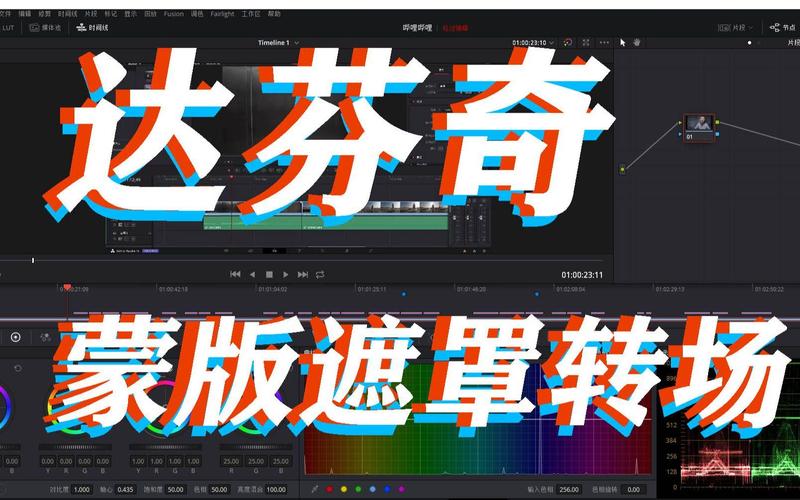Click the first 25.00 R value field
800x500 pixels.
[x=231, y=461]
